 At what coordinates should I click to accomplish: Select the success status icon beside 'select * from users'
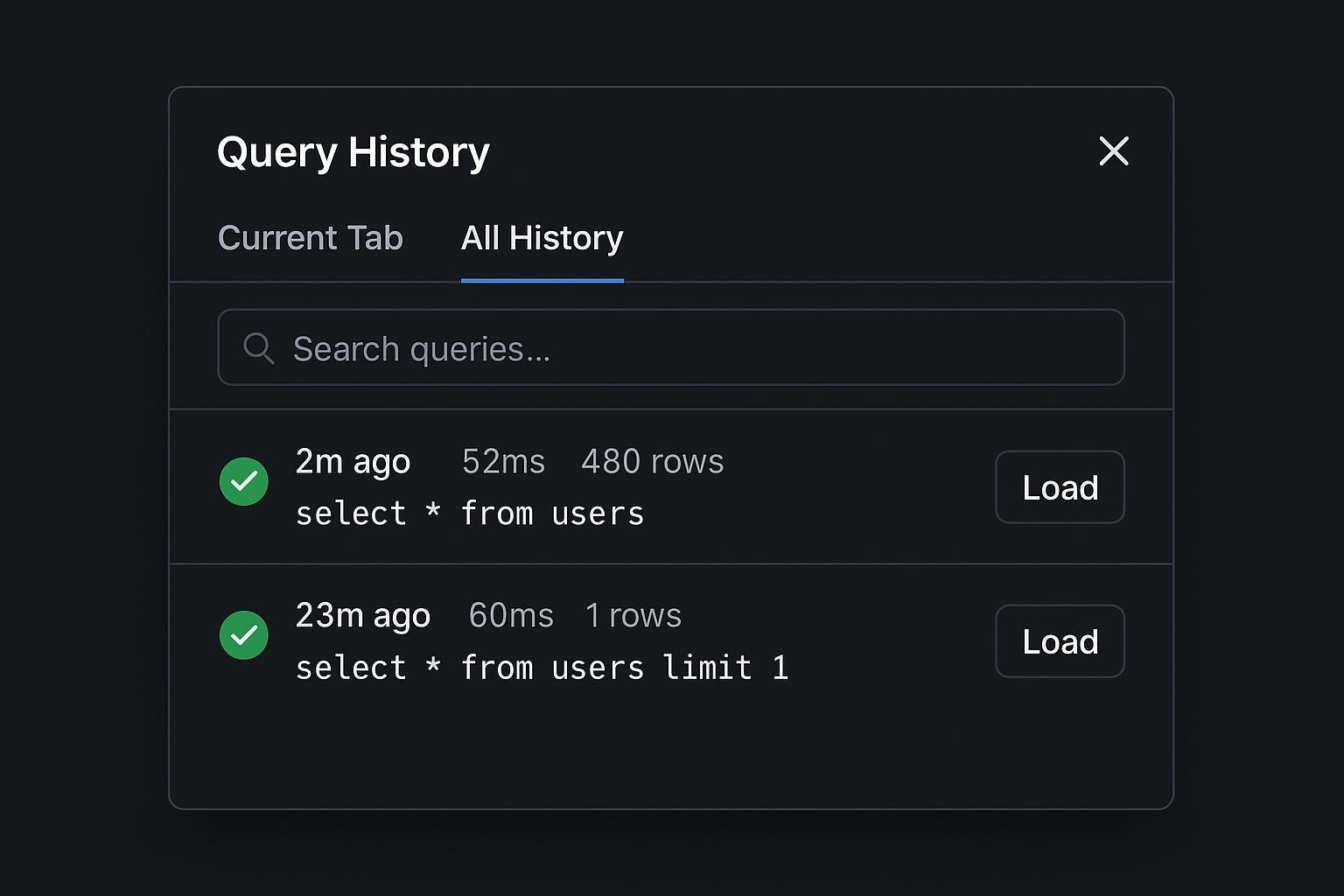pyautogui.click(x=243, y=481)
